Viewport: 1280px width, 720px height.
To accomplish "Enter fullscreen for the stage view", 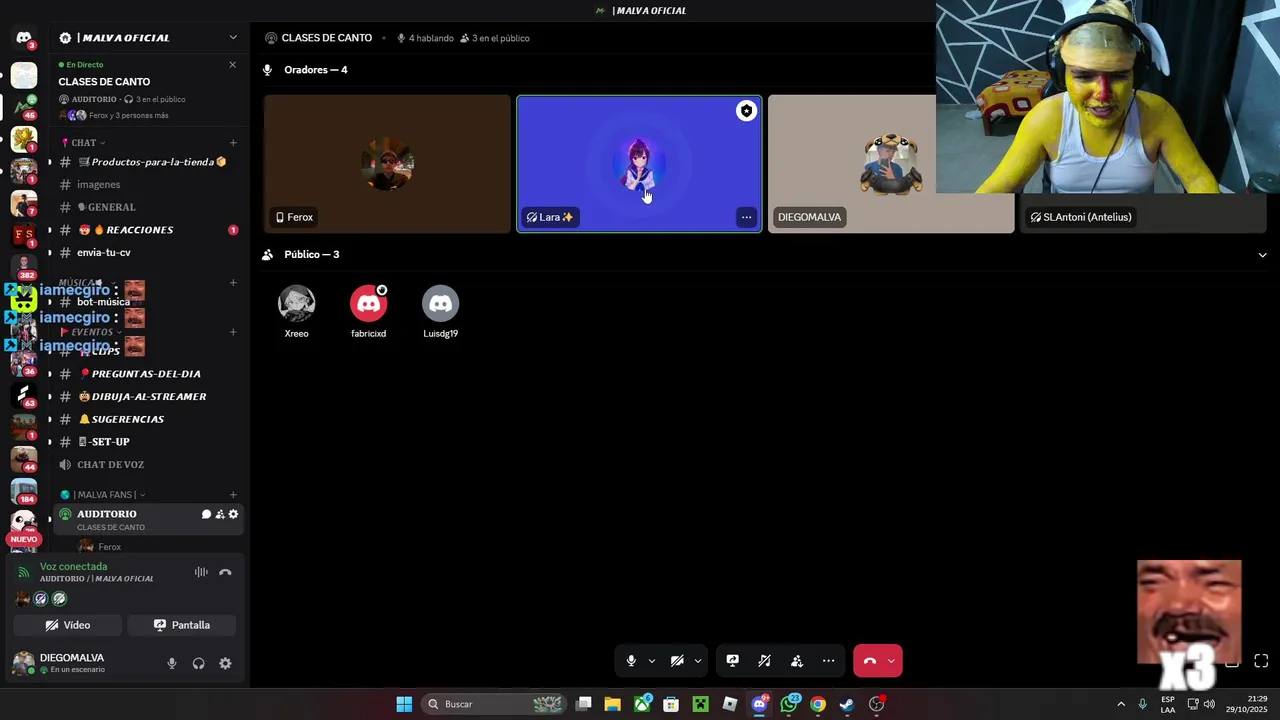I will point(1261,661).
